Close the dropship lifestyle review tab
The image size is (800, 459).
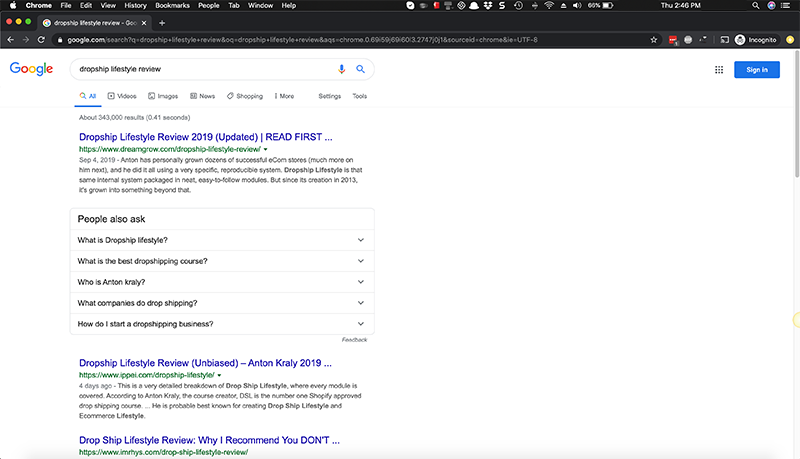144,23
